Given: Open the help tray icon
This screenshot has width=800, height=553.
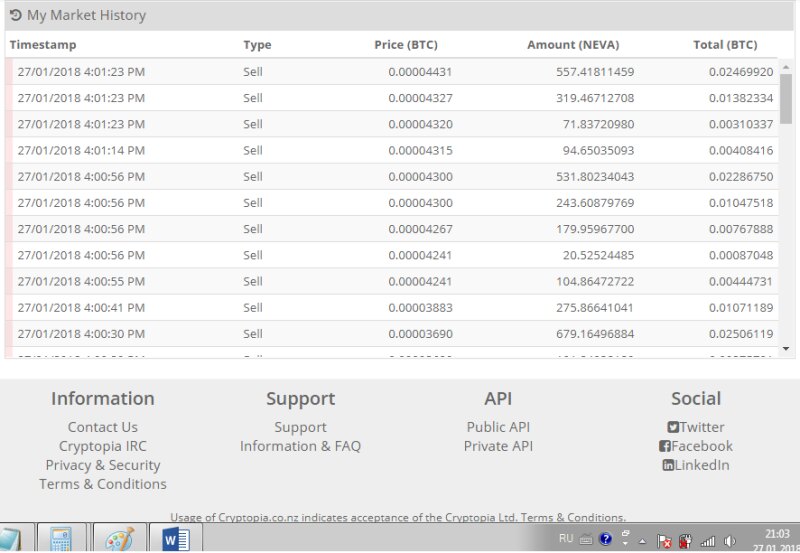Looking at the screenshot, I should point(605,539).
